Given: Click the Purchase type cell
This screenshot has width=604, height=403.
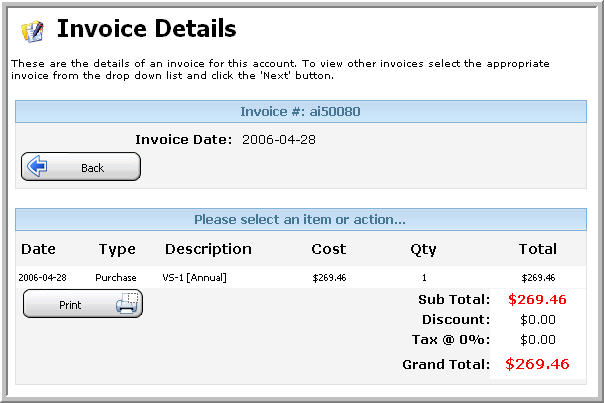Looking at the screenshot, I should point(116,277).
